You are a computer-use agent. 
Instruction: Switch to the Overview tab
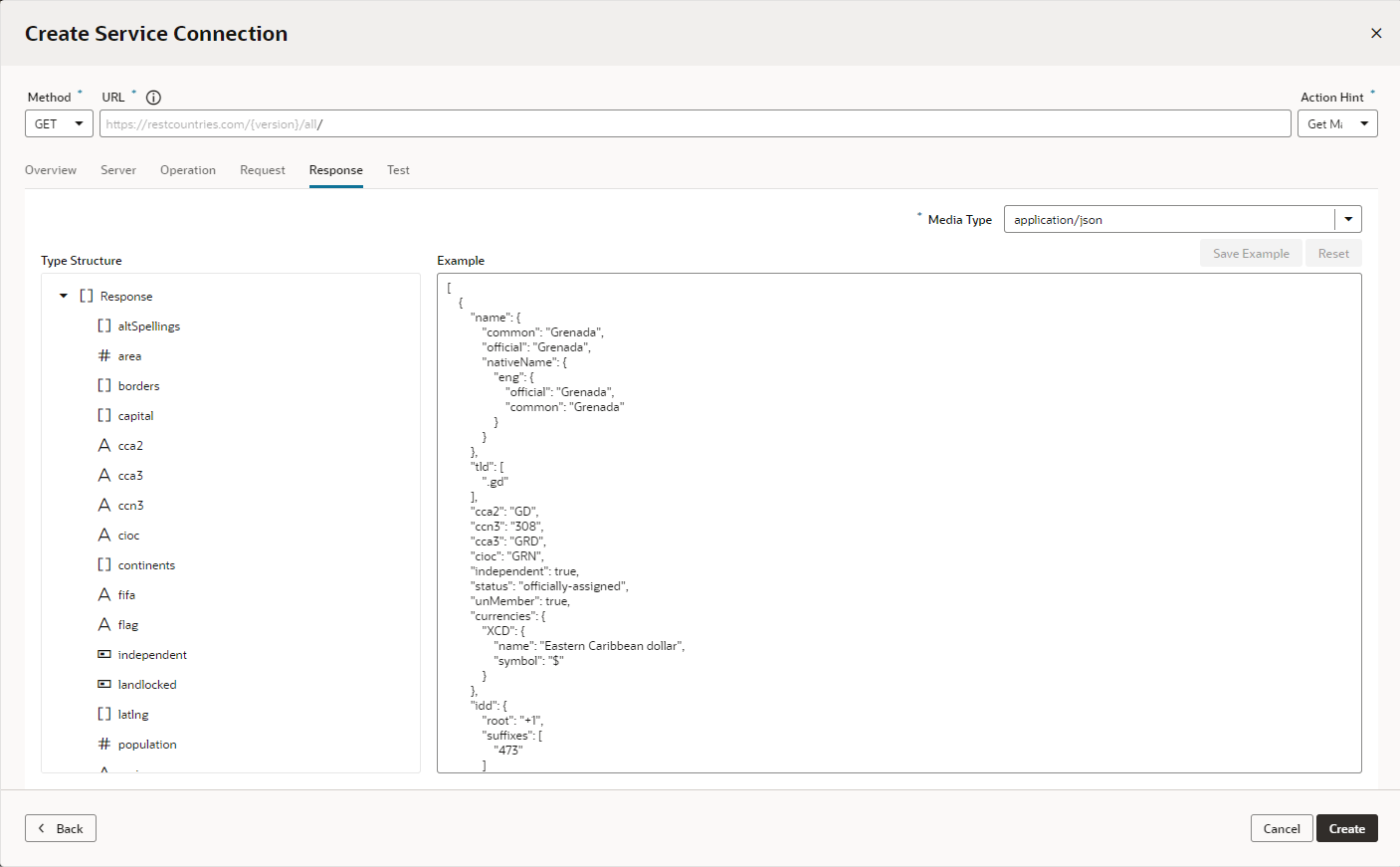click(51, 170)
